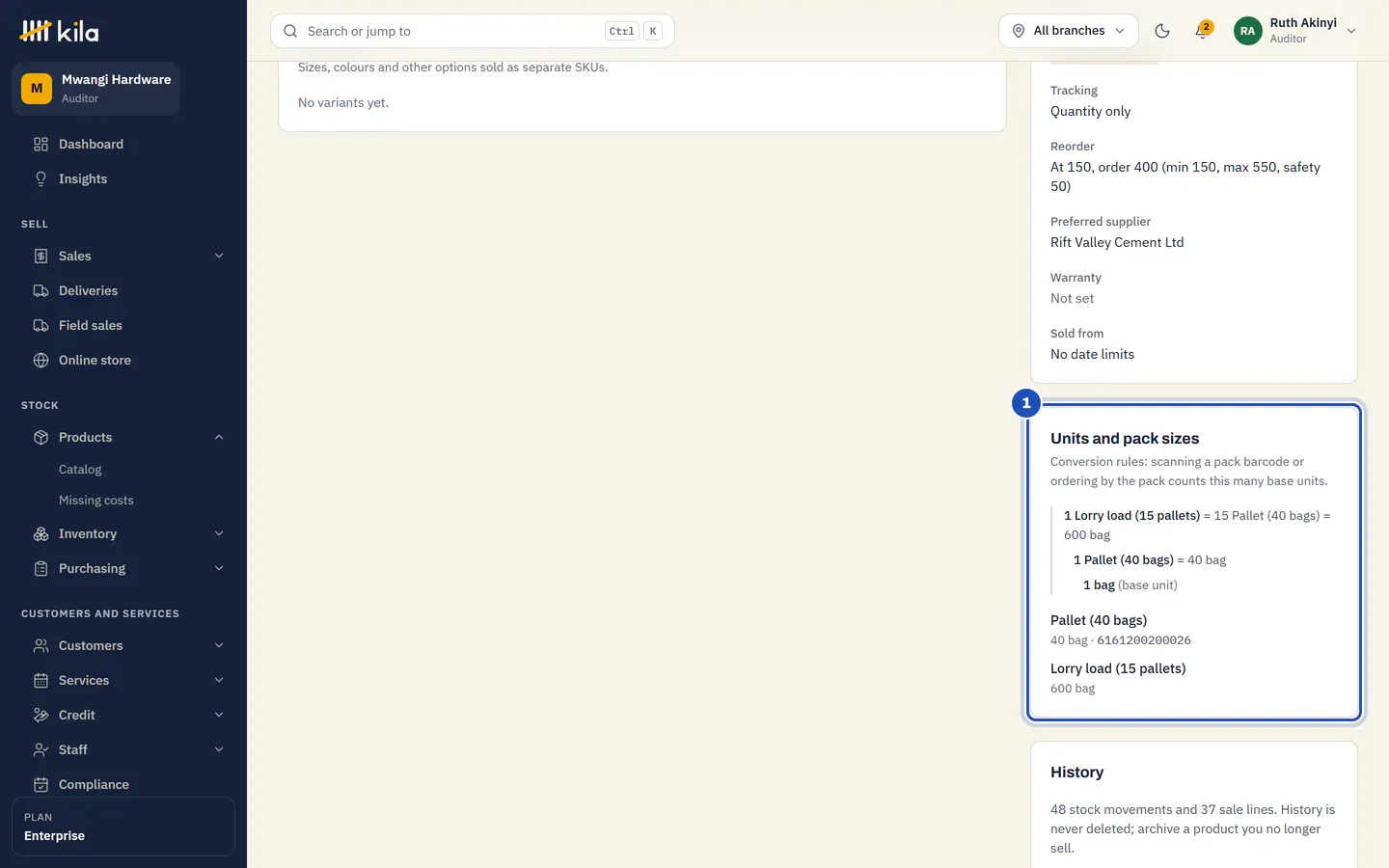
Task: Expand the Staff menu chevron
Action: pos(219,749)
